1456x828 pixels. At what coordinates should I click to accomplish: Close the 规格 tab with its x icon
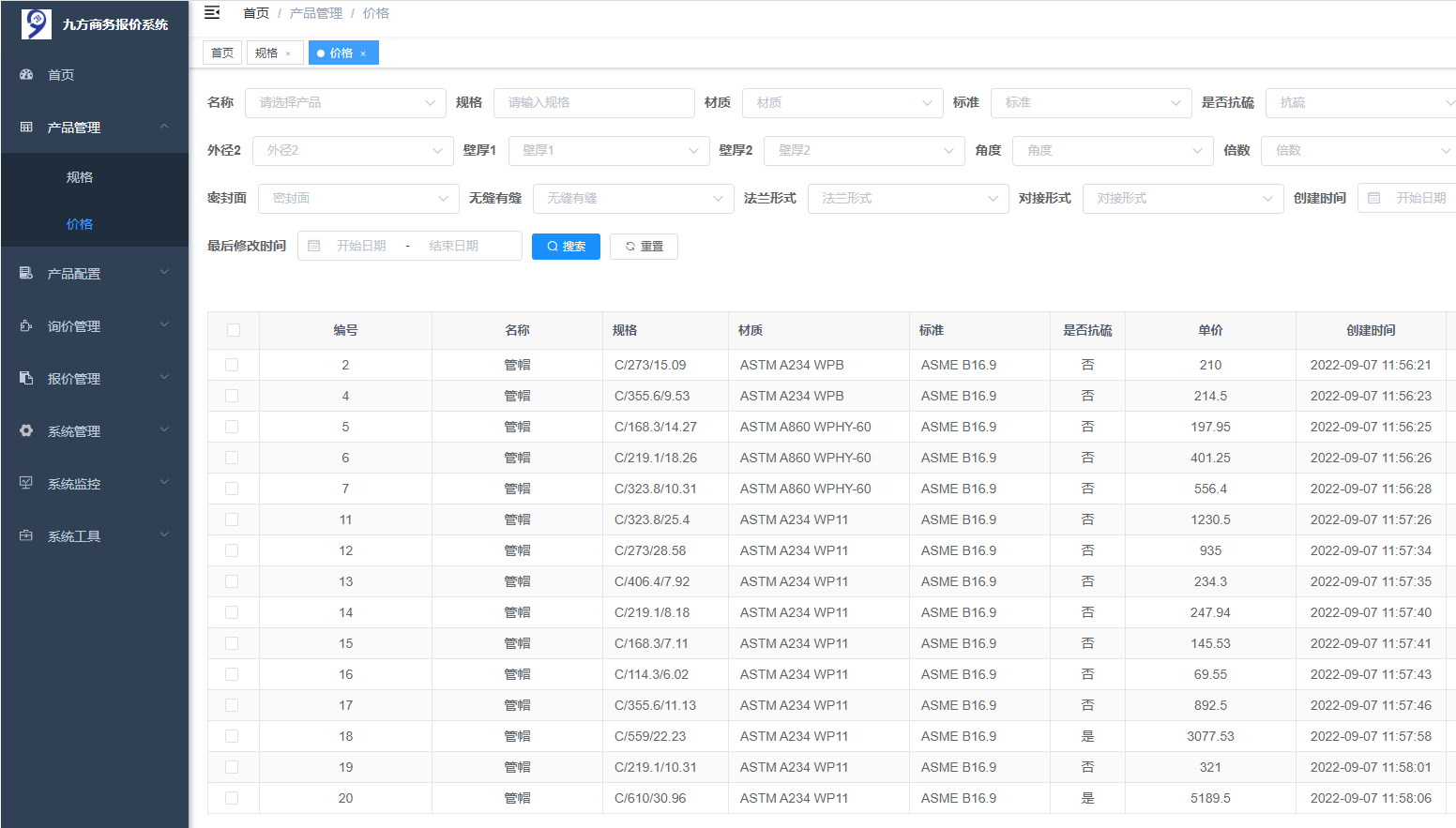[288, 53]
